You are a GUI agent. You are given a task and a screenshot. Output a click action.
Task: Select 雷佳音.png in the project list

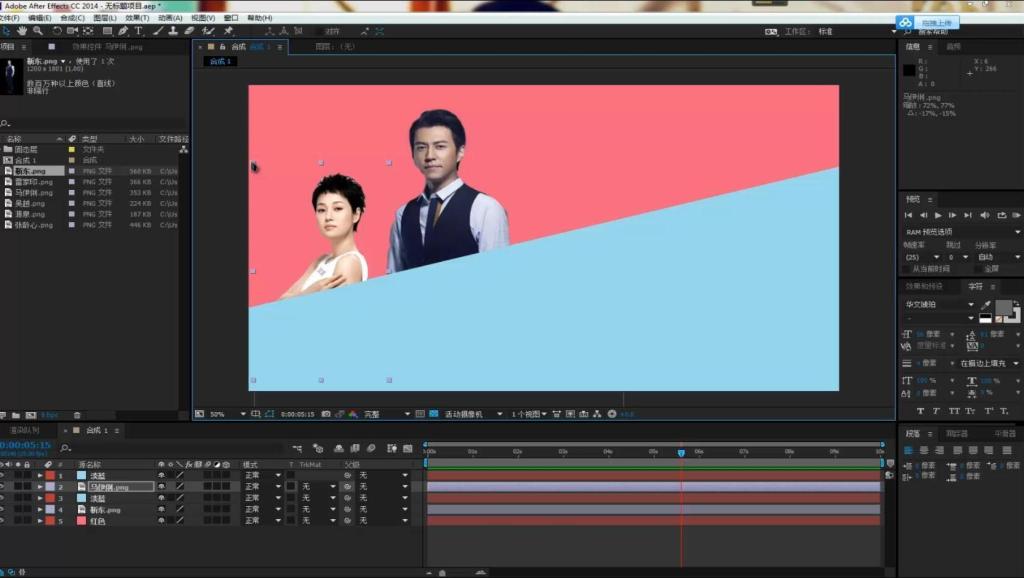(34, 182)
